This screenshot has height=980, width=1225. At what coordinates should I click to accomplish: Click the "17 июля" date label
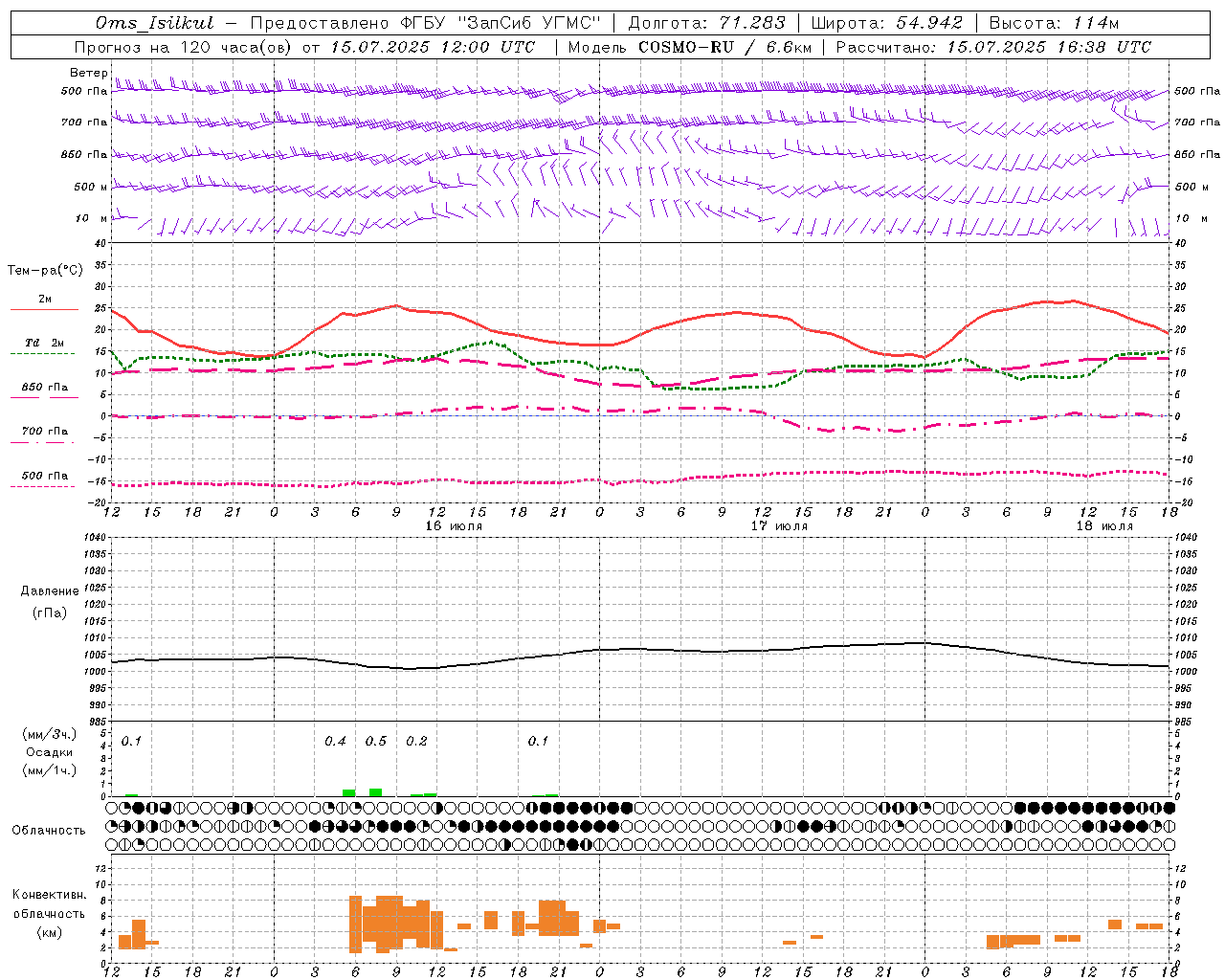click(779, 526)
